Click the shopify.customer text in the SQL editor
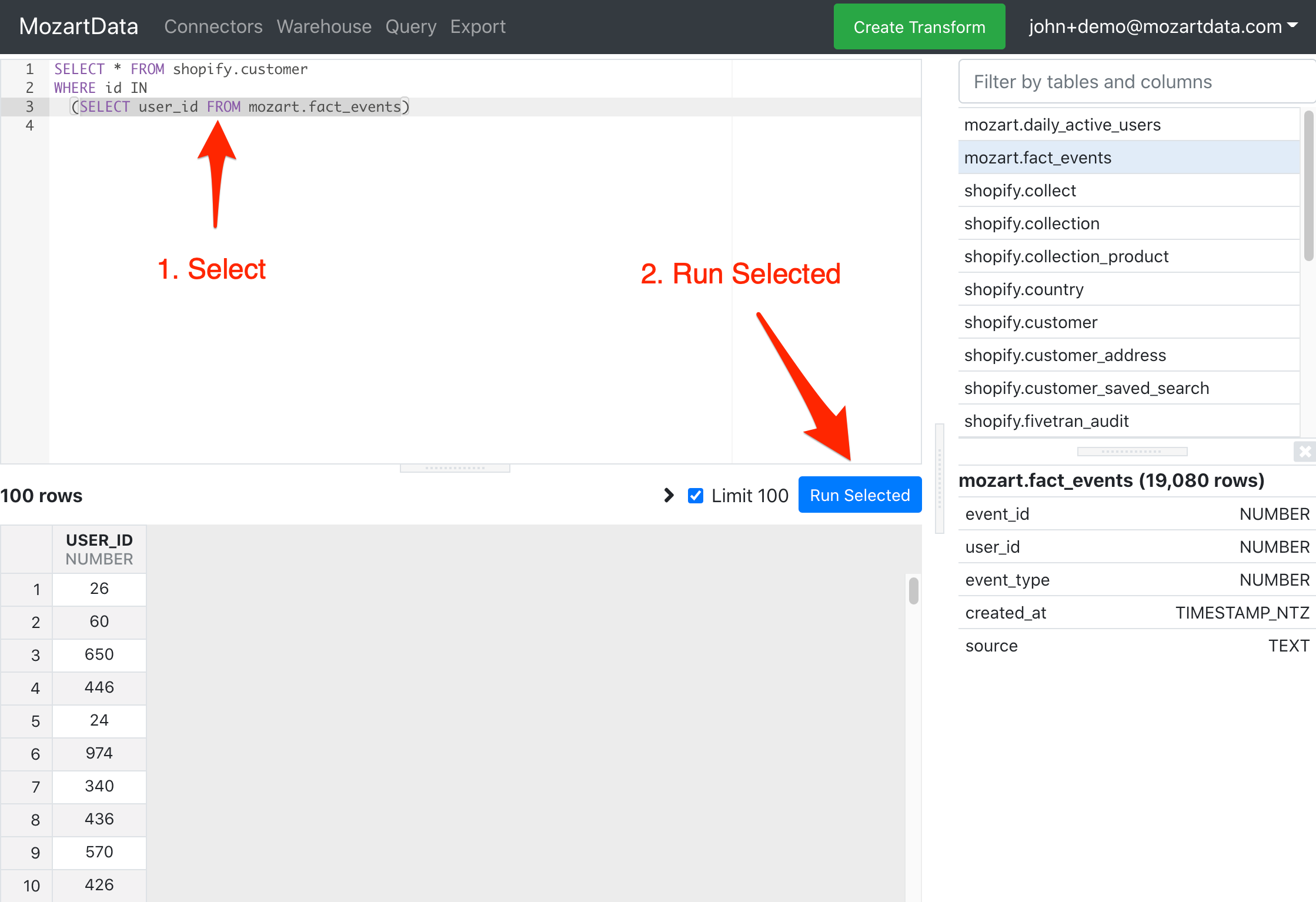1316x902 pixels. coord(240,69)
